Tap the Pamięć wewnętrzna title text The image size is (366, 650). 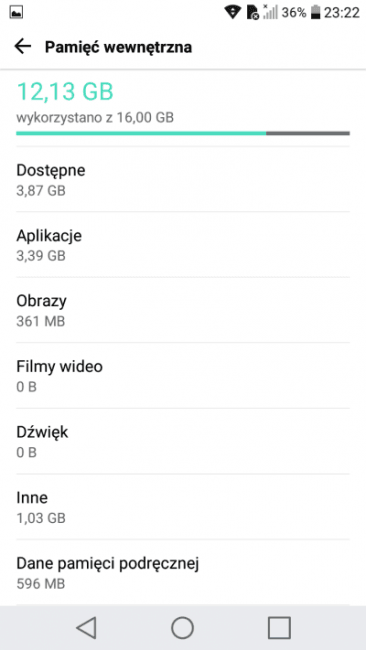click(x=118, y=47)
